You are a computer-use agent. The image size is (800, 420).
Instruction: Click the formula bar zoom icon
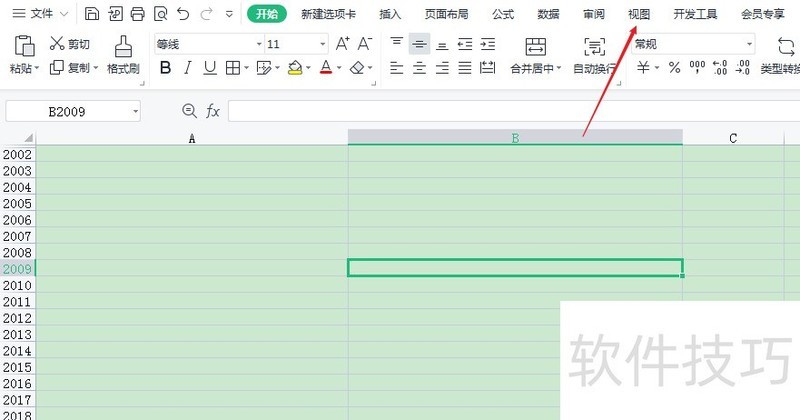click(x=189, y=111)
